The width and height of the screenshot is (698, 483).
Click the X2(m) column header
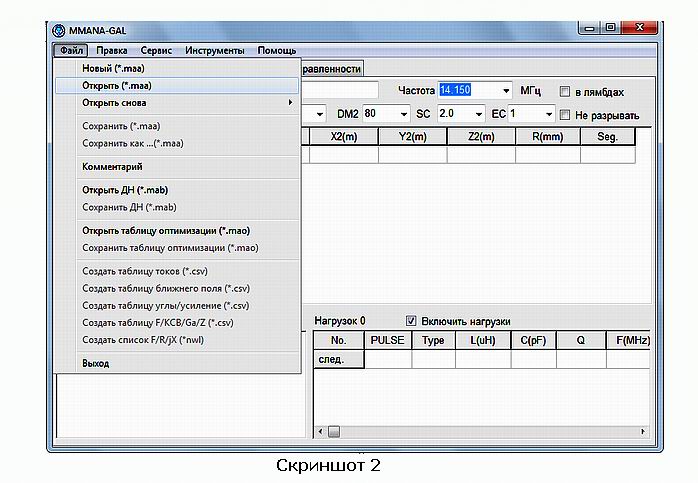coord(344,137)
